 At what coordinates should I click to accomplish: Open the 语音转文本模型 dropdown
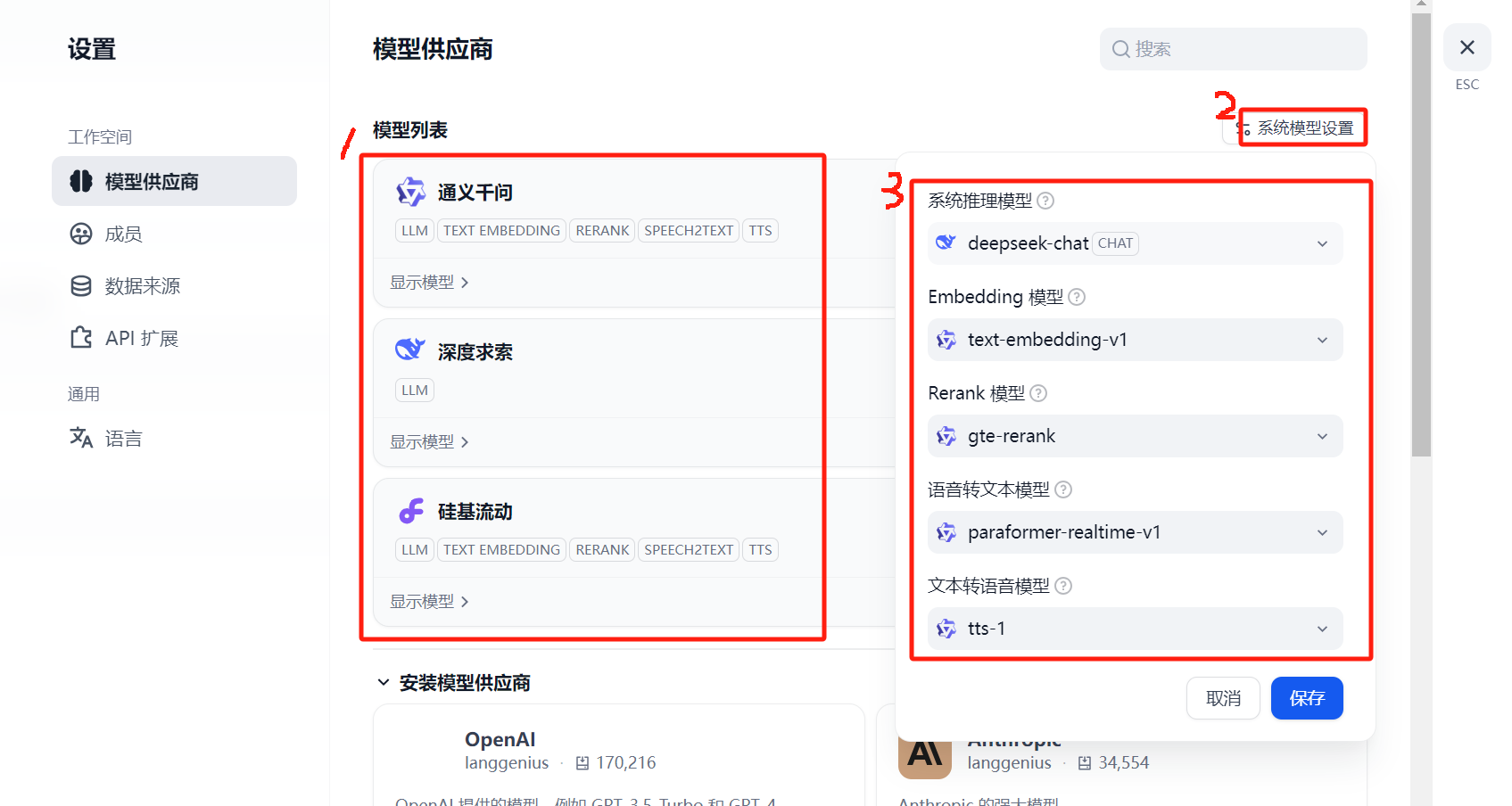click(x=1135, y=532)
